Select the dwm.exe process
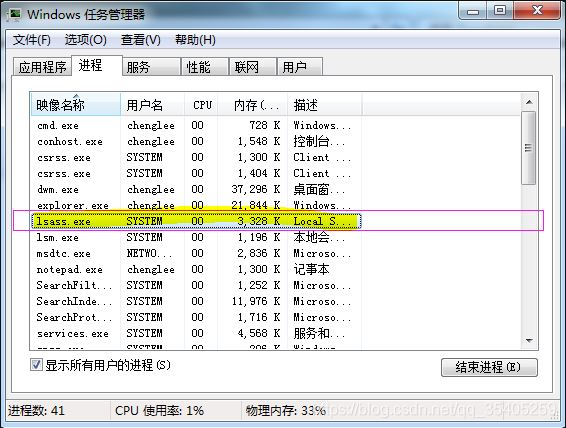Screen dimensions: 566x428 pos(196,189)
